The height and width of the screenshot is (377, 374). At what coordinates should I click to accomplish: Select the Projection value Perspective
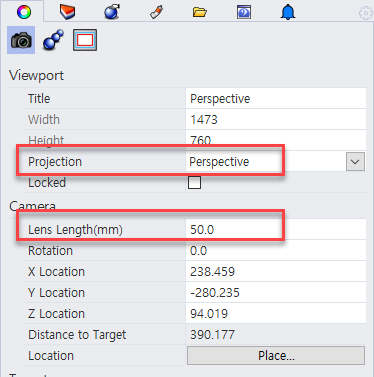click(219, 162)
